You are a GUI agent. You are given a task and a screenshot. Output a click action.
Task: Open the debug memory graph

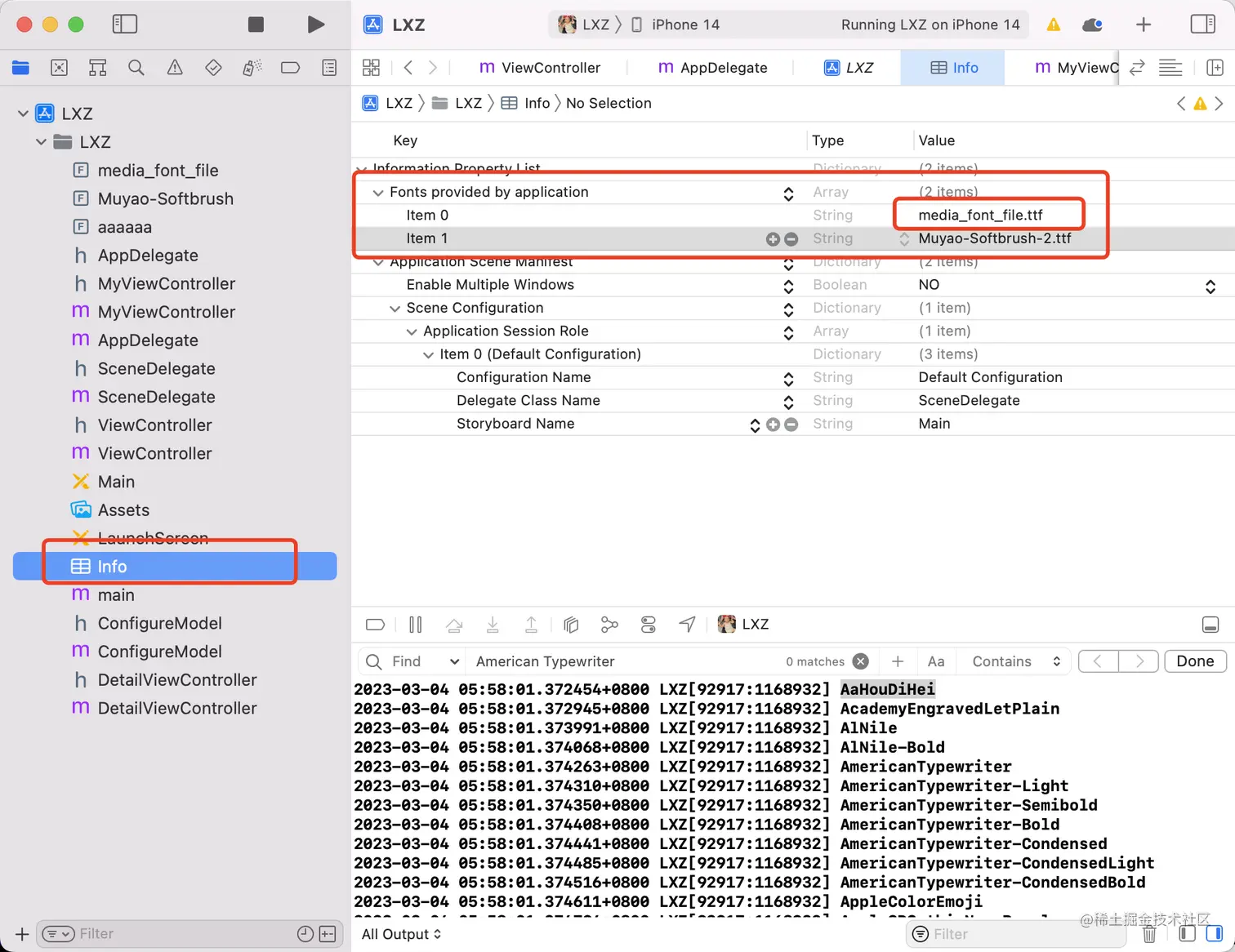click(x=609, y=625)
